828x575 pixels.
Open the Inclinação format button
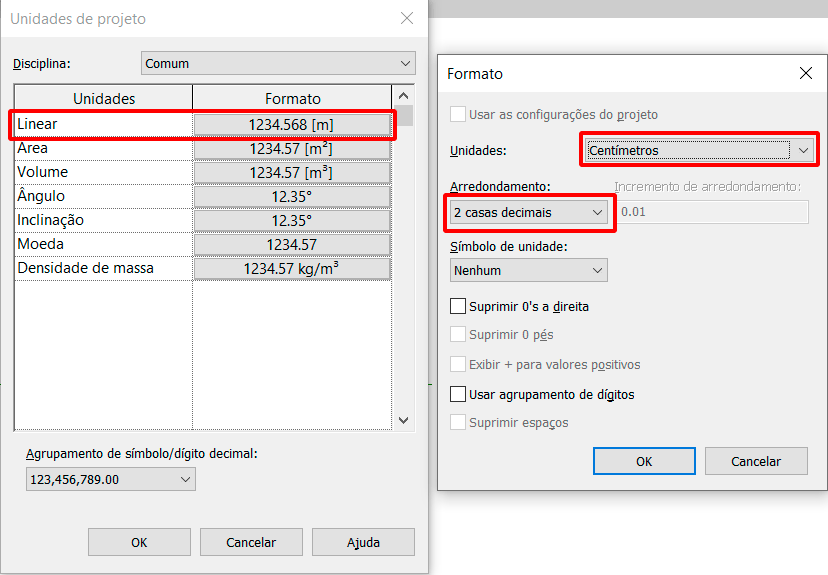tap(292, 221)
